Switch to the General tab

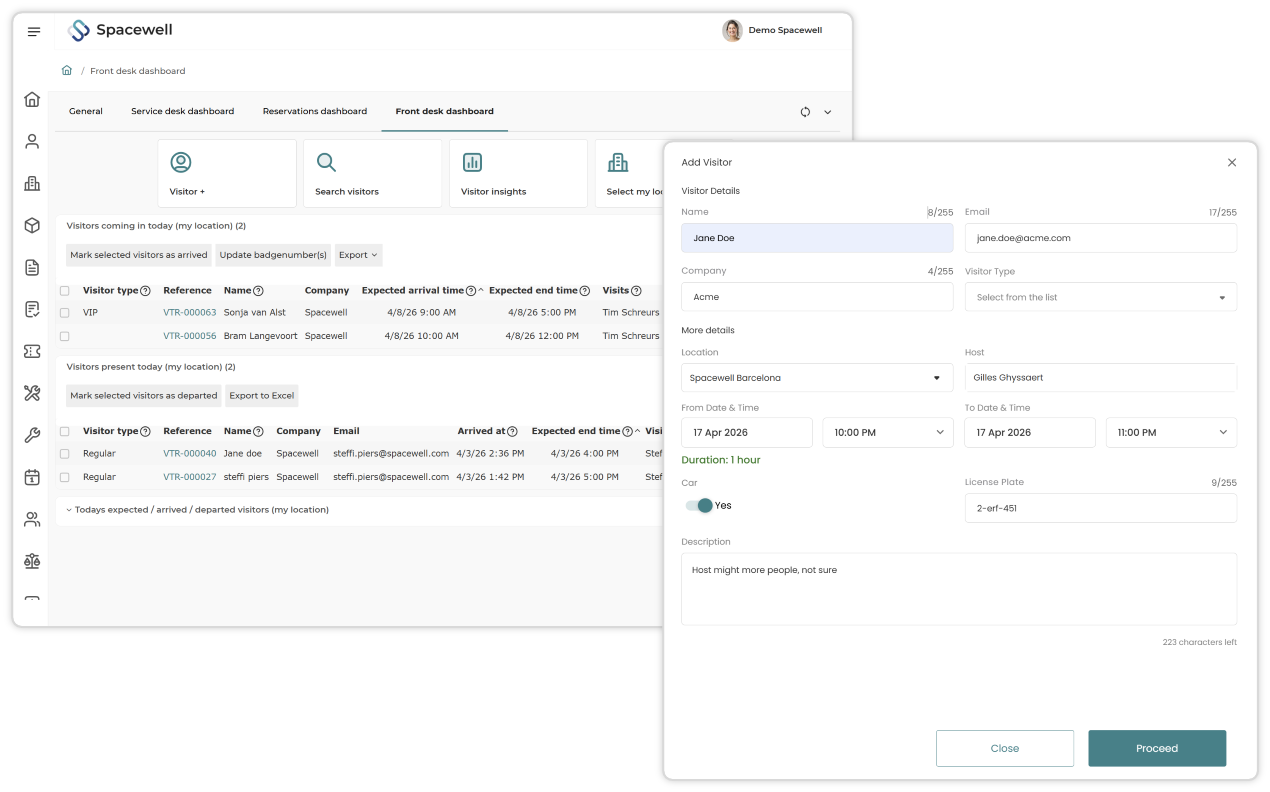86,112
